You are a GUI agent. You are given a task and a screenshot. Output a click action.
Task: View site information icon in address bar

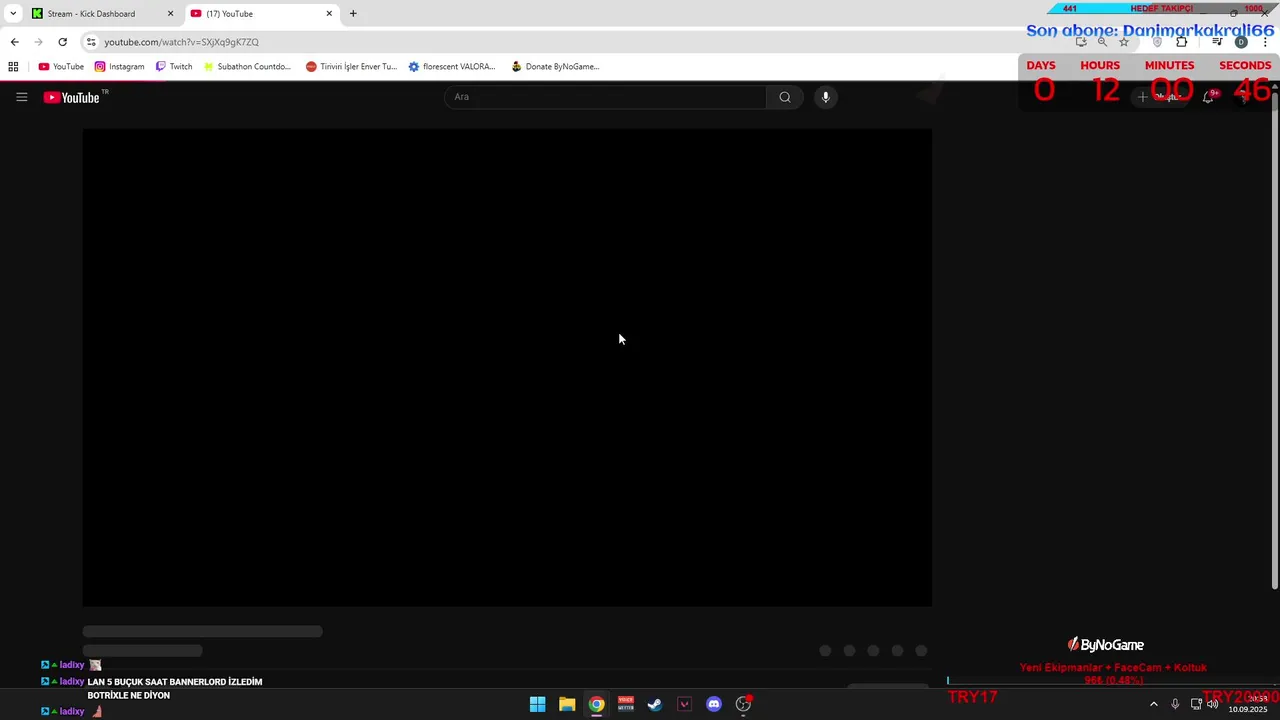[91, 42]
